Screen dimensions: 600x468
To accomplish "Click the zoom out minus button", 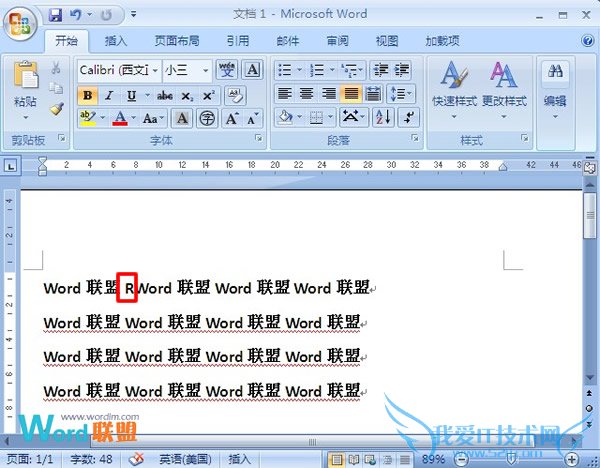I will pyautogui.click(x=462, y=459).
